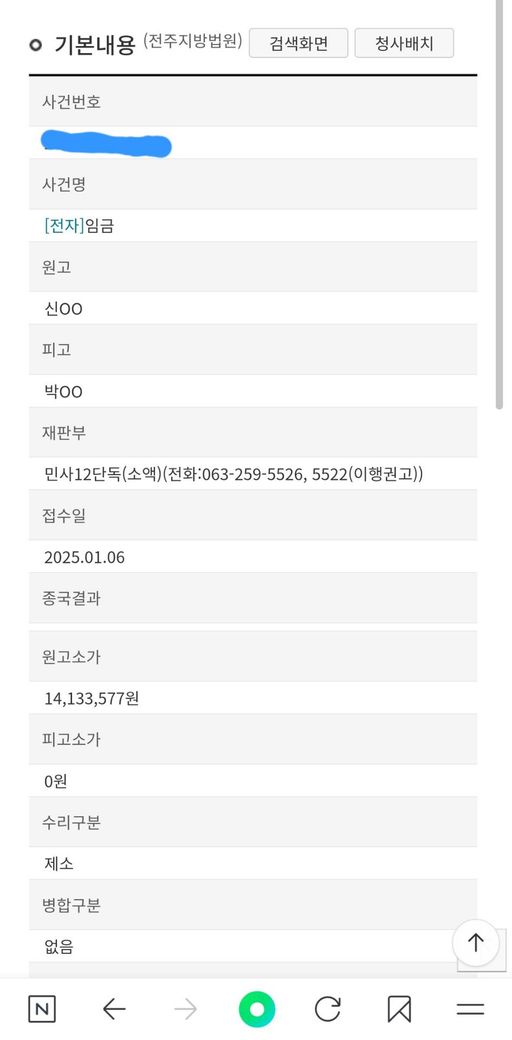
Task: Open the Naver home icon
Action: 42,1009
